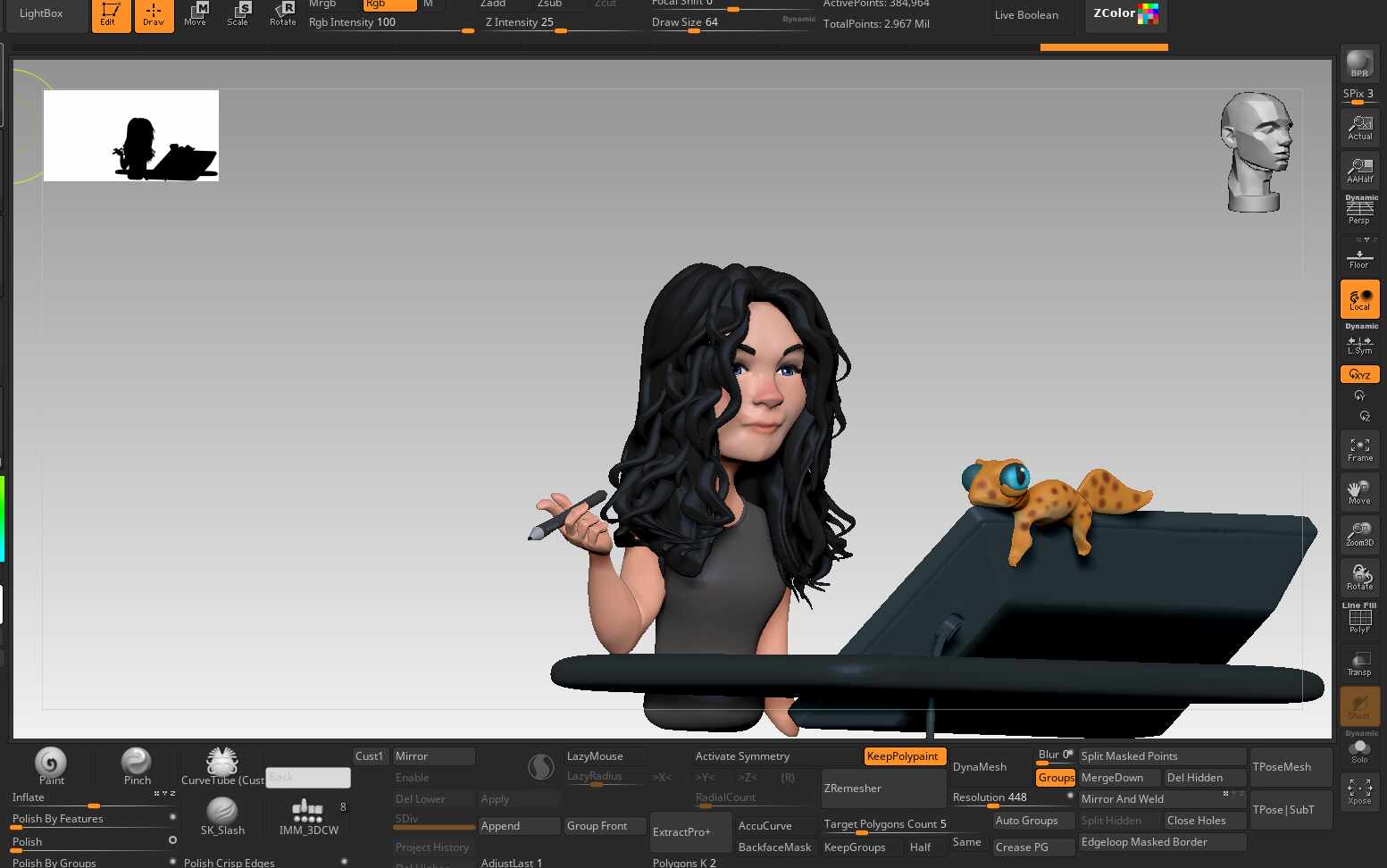The image size is (1387, 868).
Task: Click the ExtractPro+ button
Action: [690, 831]
